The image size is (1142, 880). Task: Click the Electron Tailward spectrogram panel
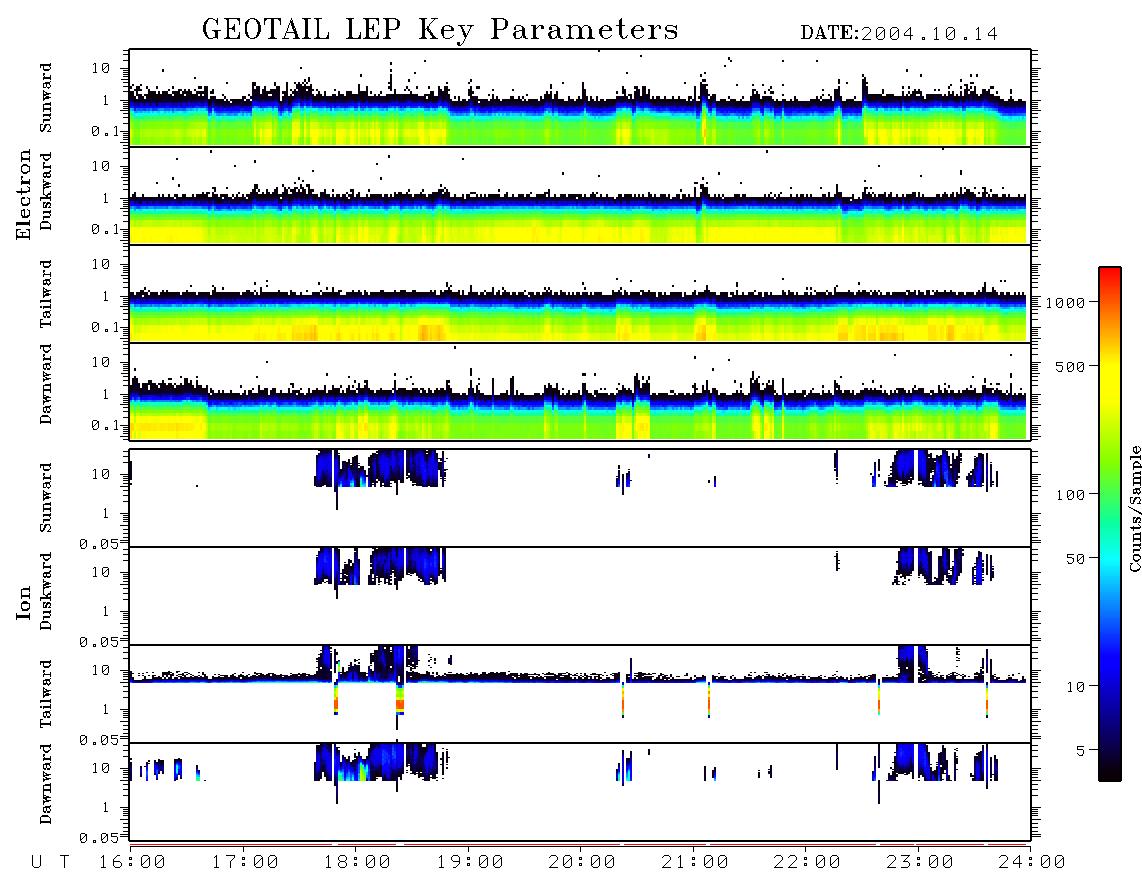pyautogui.click(x=580, y=294)
